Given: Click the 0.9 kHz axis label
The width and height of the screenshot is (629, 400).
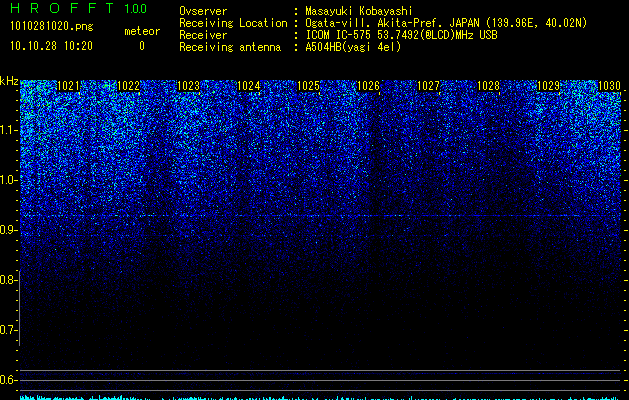Looking at the screenshot, I should [x=9, y=230].
